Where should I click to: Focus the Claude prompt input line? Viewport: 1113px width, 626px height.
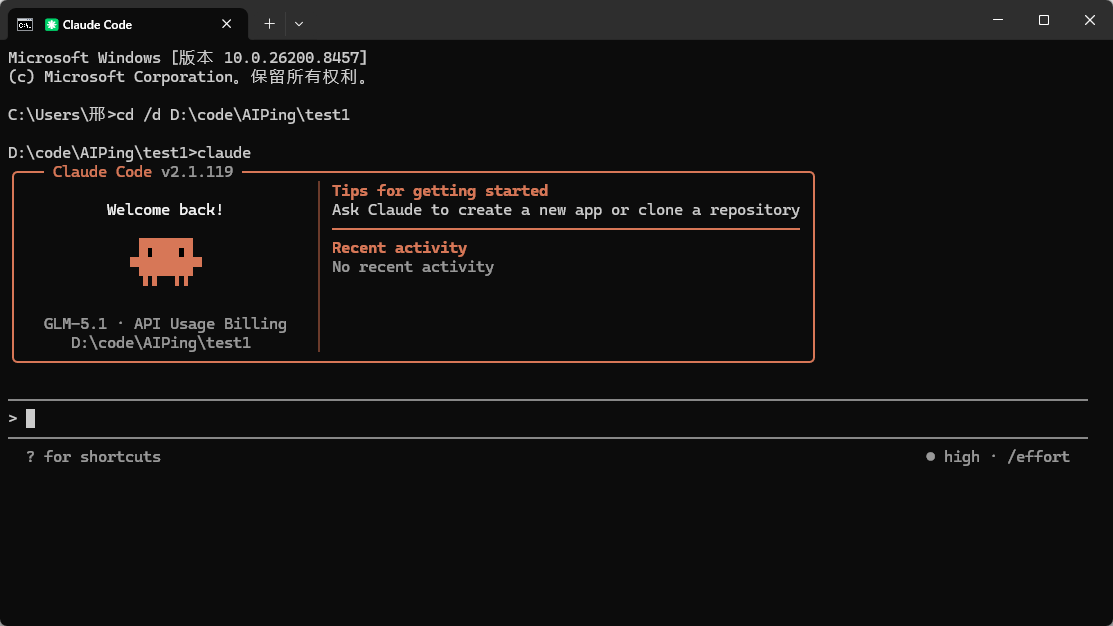click(x=547, y=419)
